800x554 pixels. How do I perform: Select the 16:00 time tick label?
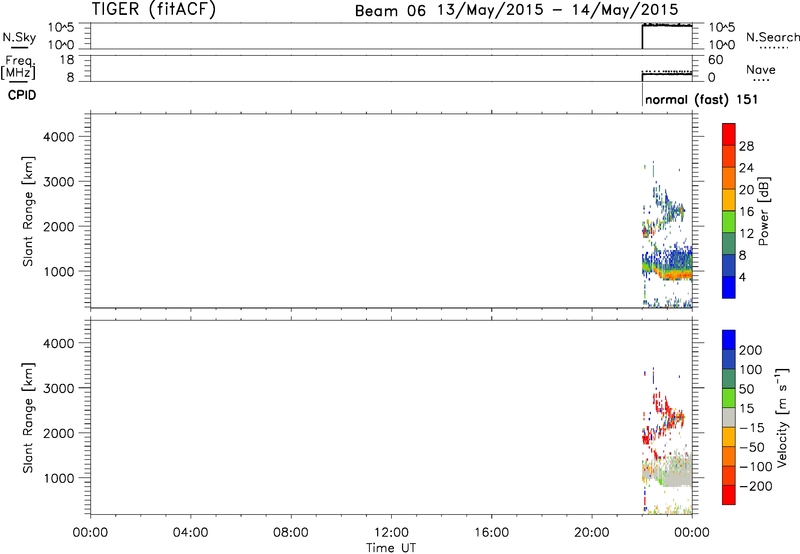[x=491, y=533]
